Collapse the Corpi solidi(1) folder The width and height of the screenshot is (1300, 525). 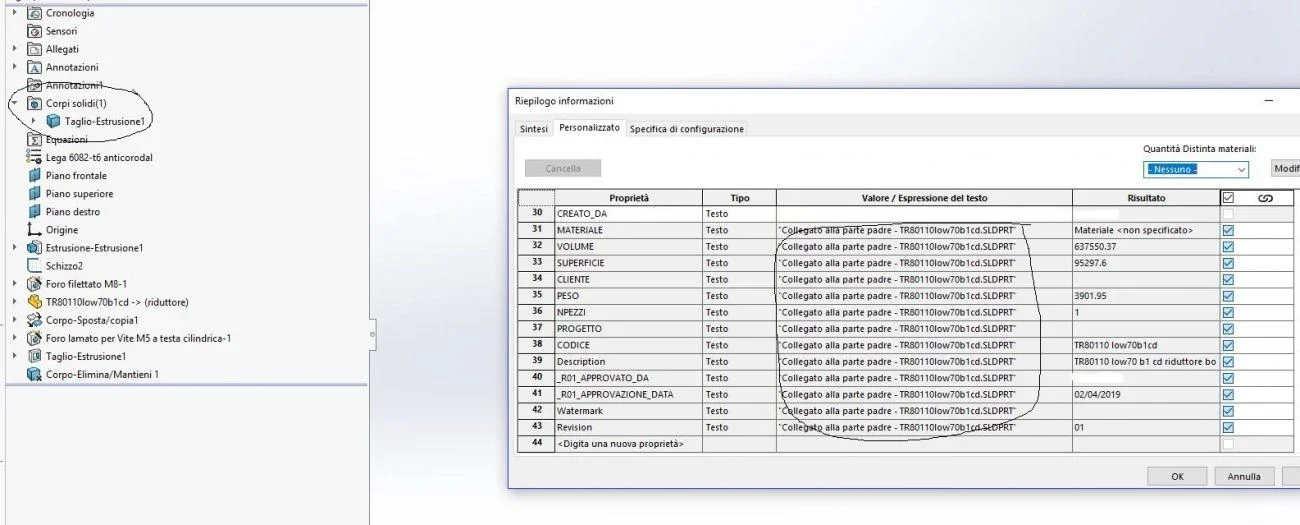click(x=14, y=103)
